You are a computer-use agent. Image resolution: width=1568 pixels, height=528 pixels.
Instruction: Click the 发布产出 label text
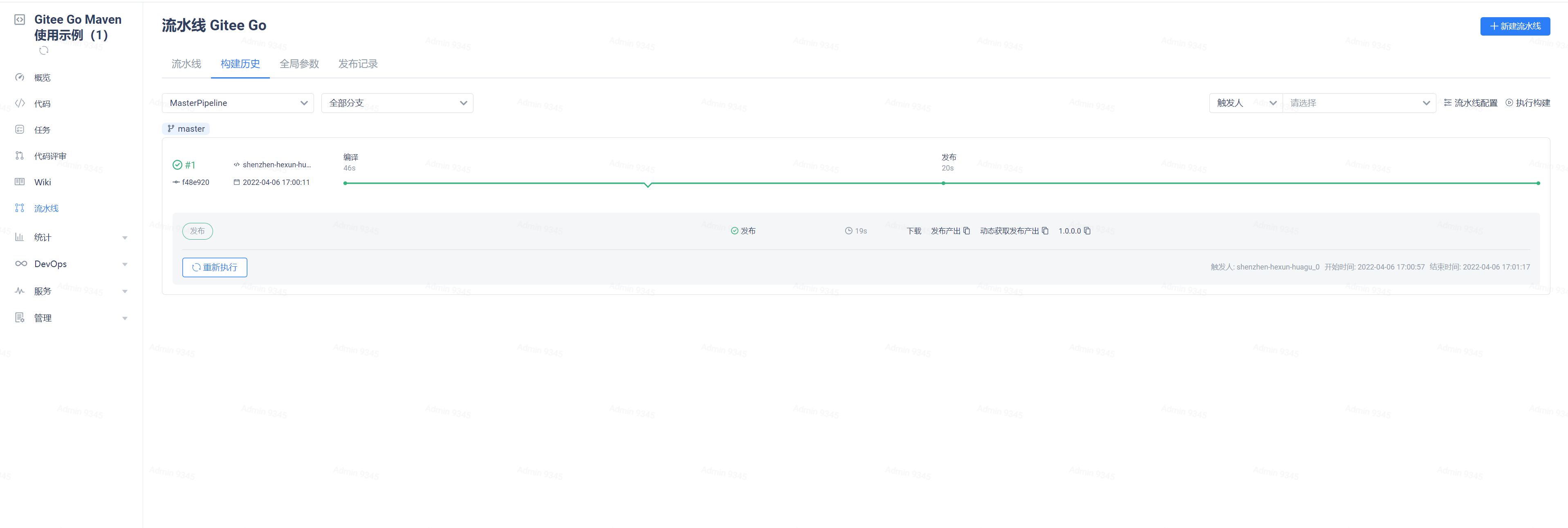945,231
